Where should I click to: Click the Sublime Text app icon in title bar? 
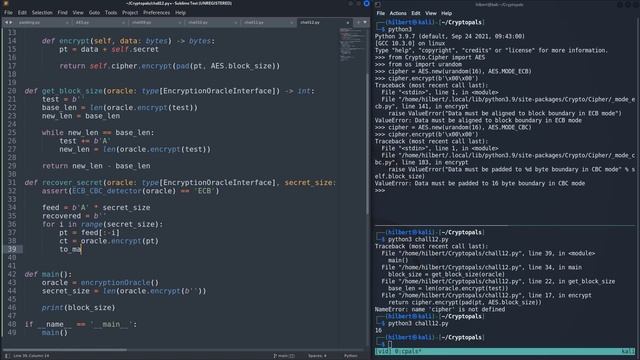[x=6, y=3]
